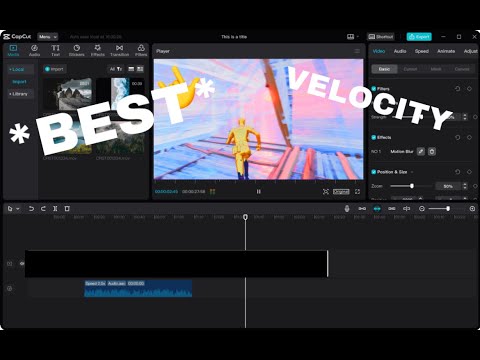This screenshot has width=480, height=360.
Task: Select the Basic sub-tab
Action: [x=384, y=69]
